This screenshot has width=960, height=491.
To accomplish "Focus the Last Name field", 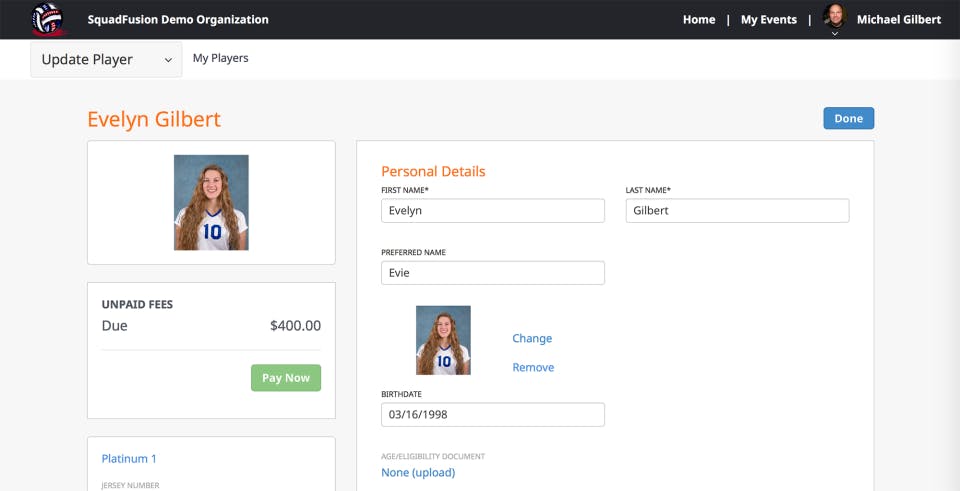I will point(737,211).
